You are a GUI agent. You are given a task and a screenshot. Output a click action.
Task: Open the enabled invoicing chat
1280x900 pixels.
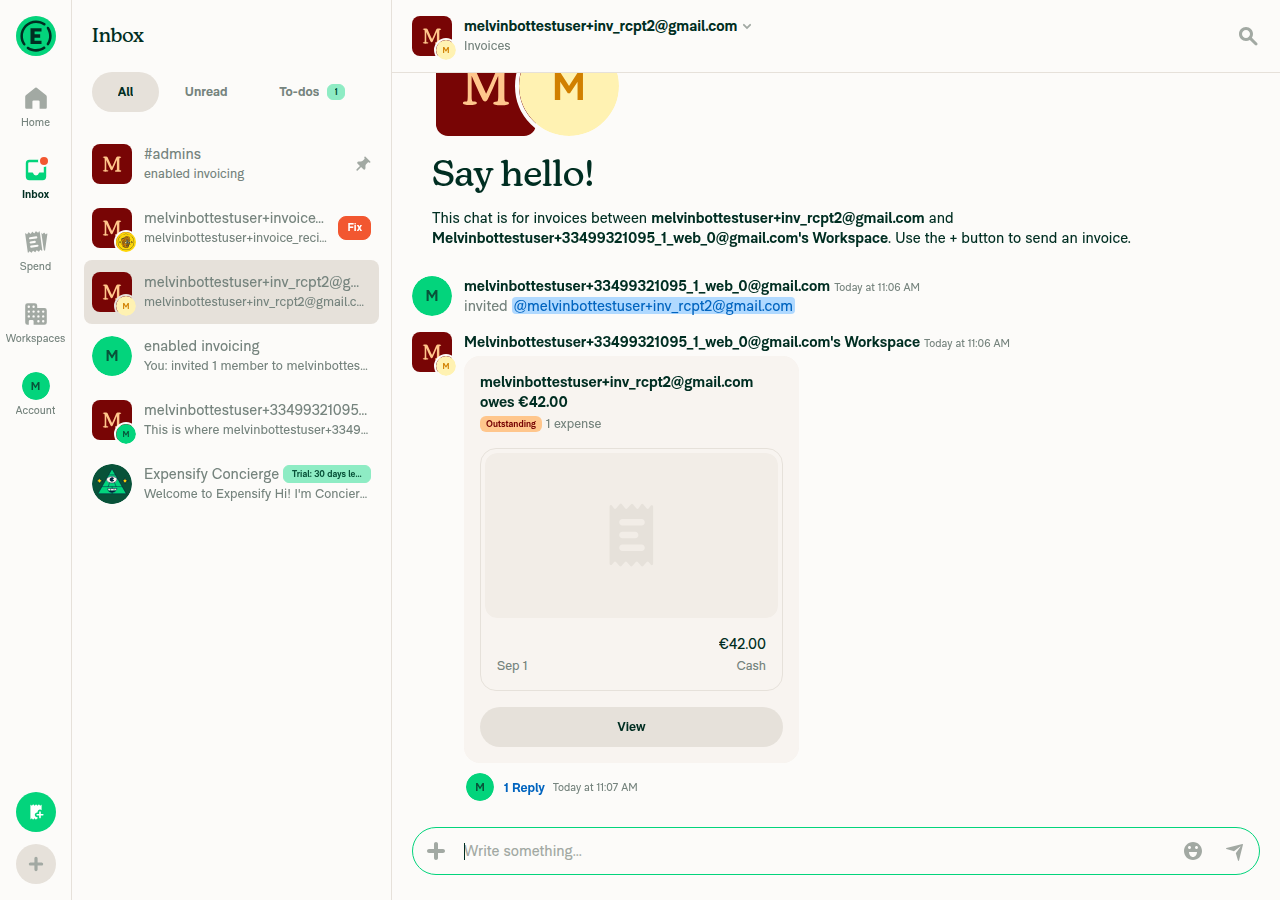(231, 356)
